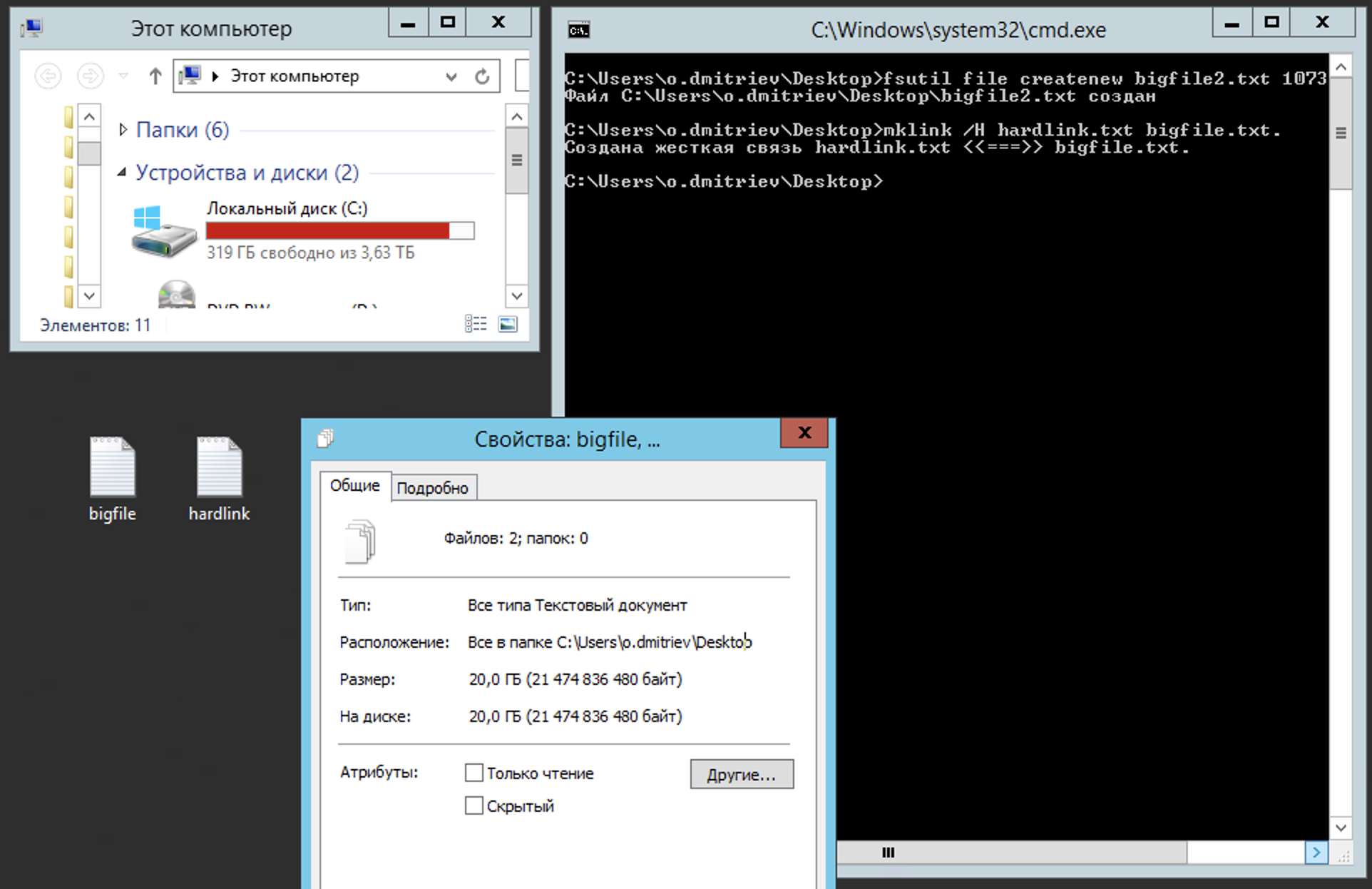The width and height of the screenshot is (1372, 889).
Task: Enable the Только чтение checkbox
Action: (474, 773)
